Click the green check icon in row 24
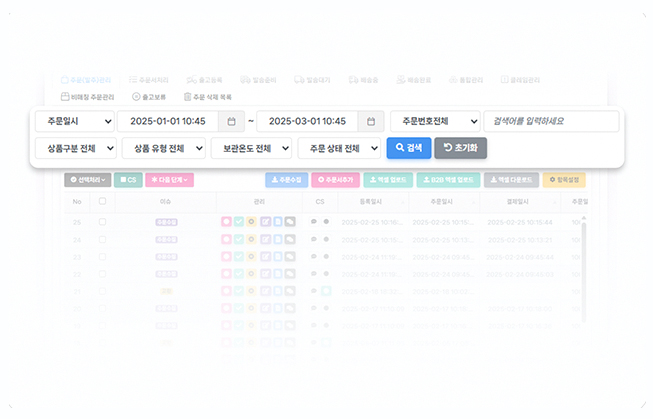 coord(239,239)
